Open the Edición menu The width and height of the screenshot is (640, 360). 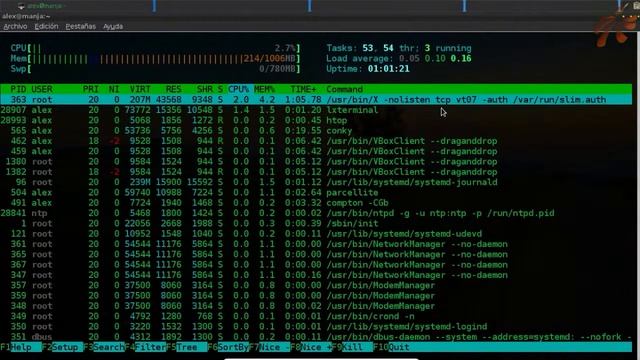click(x=46, y=27)
